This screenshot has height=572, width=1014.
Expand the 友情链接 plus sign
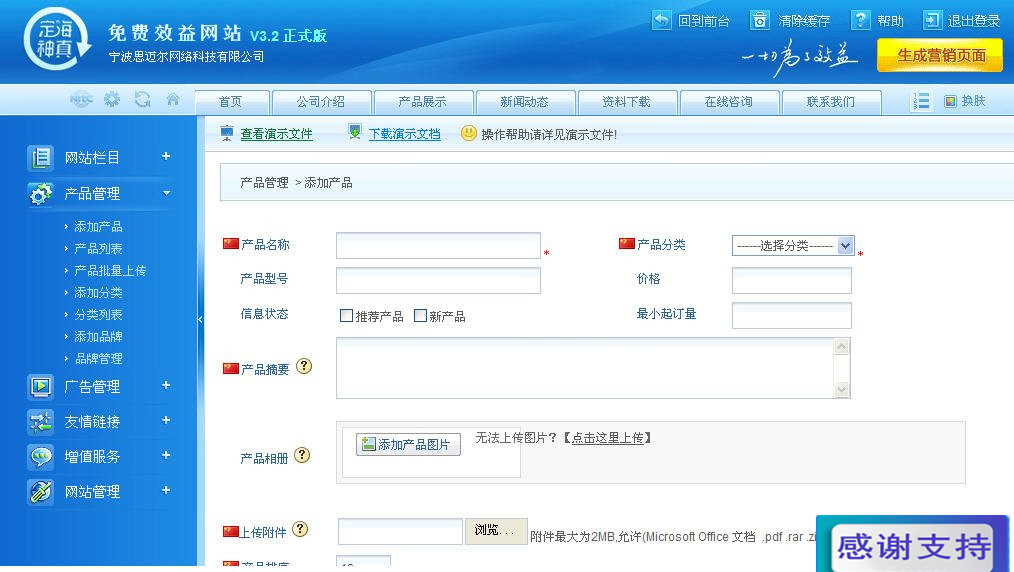pyautogui.click(x=166, y=420)
